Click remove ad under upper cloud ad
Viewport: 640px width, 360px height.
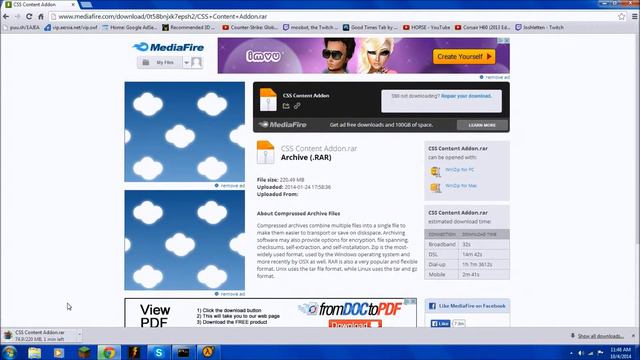[230, 186]
